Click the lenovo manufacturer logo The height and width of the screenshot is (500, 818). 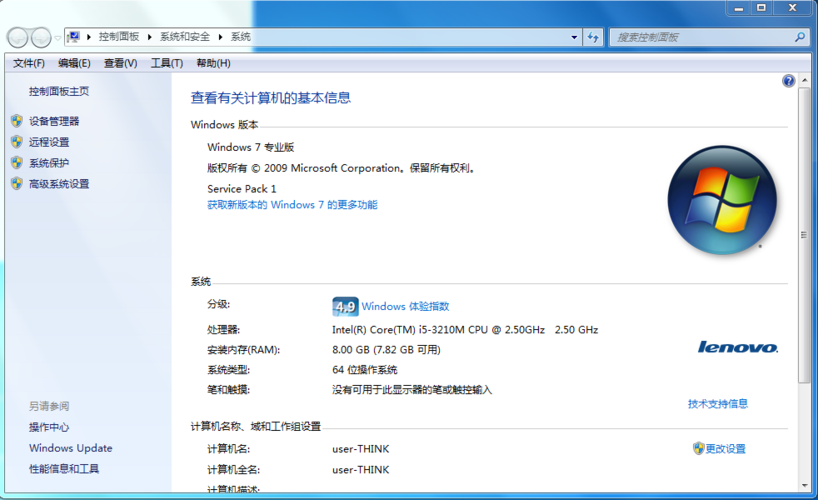tap(738, 347)
